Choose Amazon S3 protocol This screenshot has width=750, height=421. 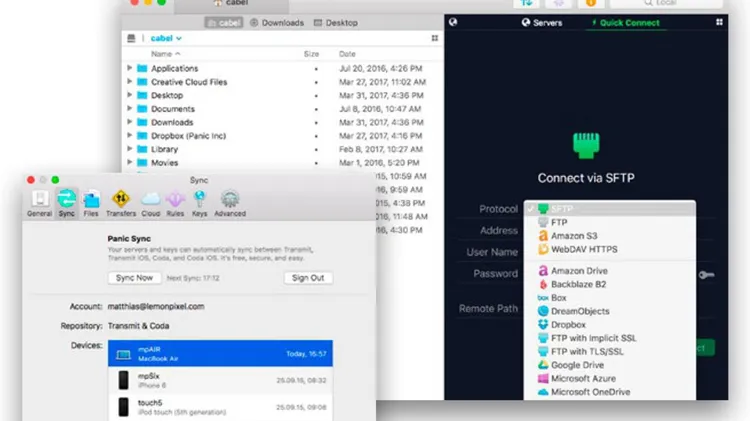610,236
